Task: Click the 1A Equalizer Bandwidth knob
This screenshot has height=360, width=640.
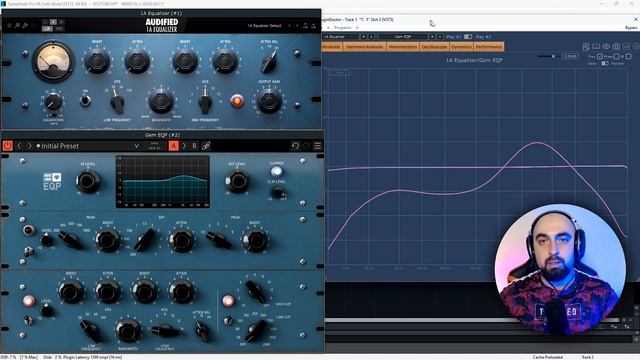Action: coord(161,101)
